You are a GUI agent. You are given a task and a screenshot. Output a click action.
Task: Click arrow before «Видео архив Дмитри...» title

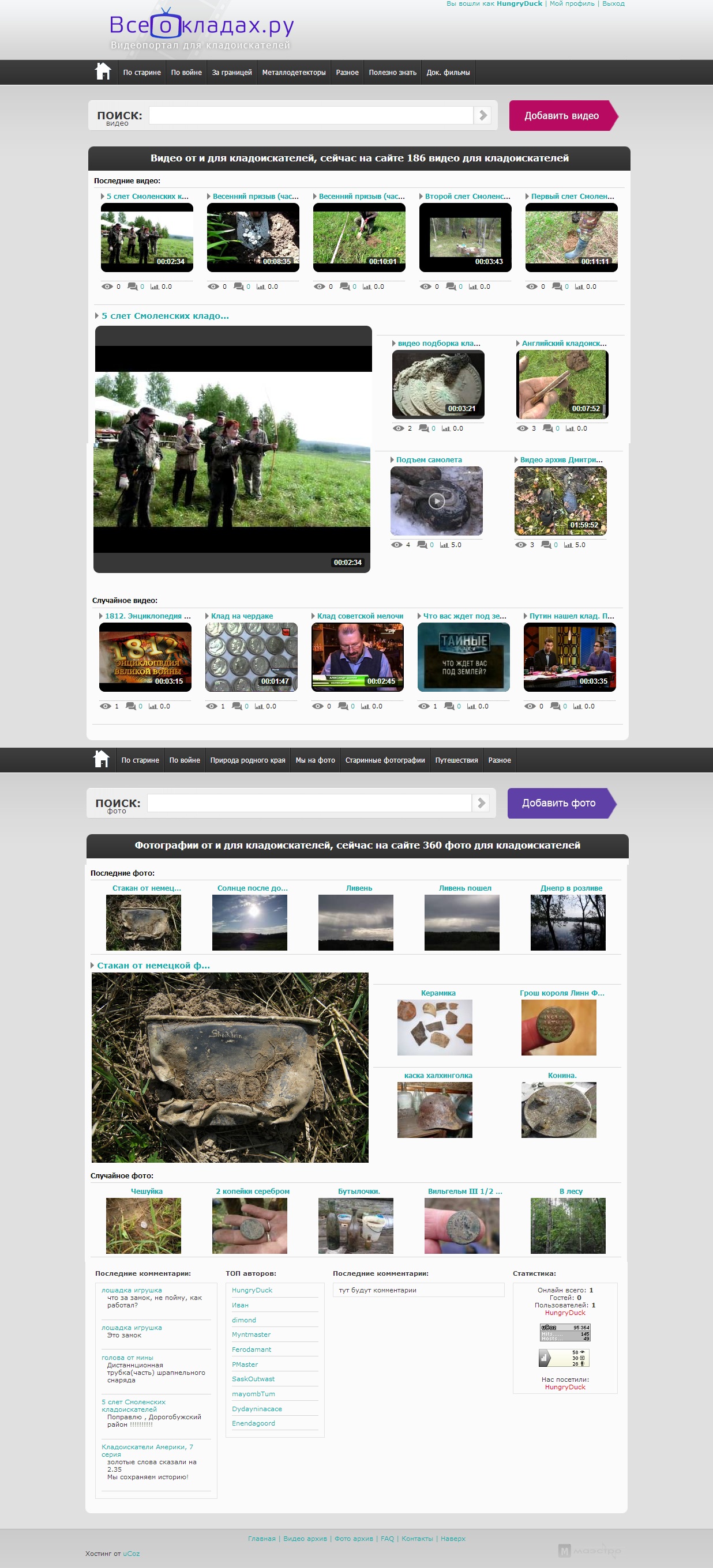pyautogui.click(x=516, y=459)
